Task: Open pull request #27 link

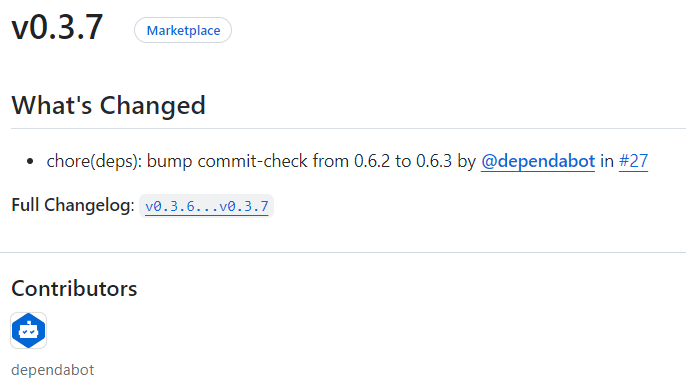Action: click(x=633, y=161)
